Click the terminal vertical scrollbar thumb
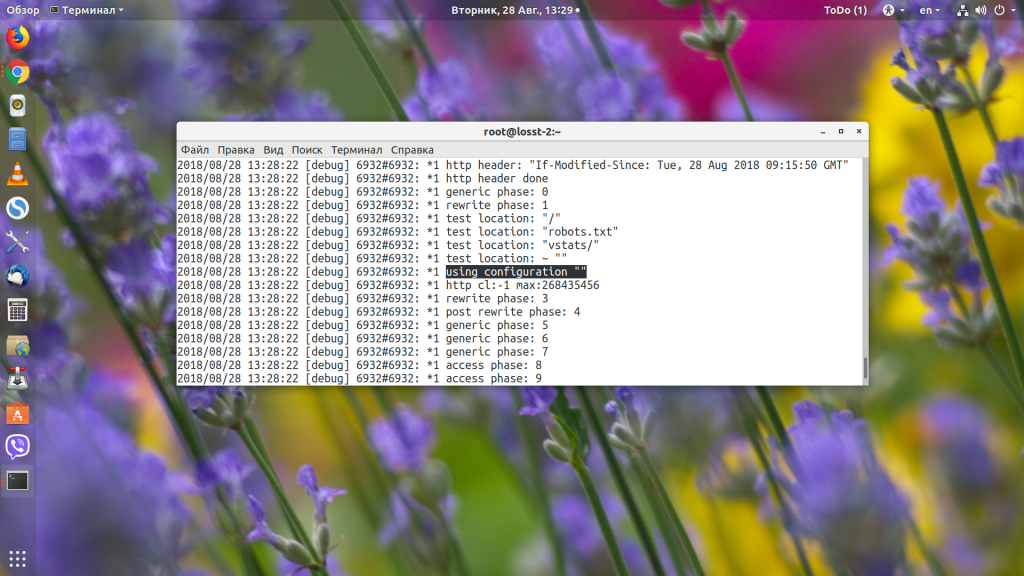 click(865, 368)
